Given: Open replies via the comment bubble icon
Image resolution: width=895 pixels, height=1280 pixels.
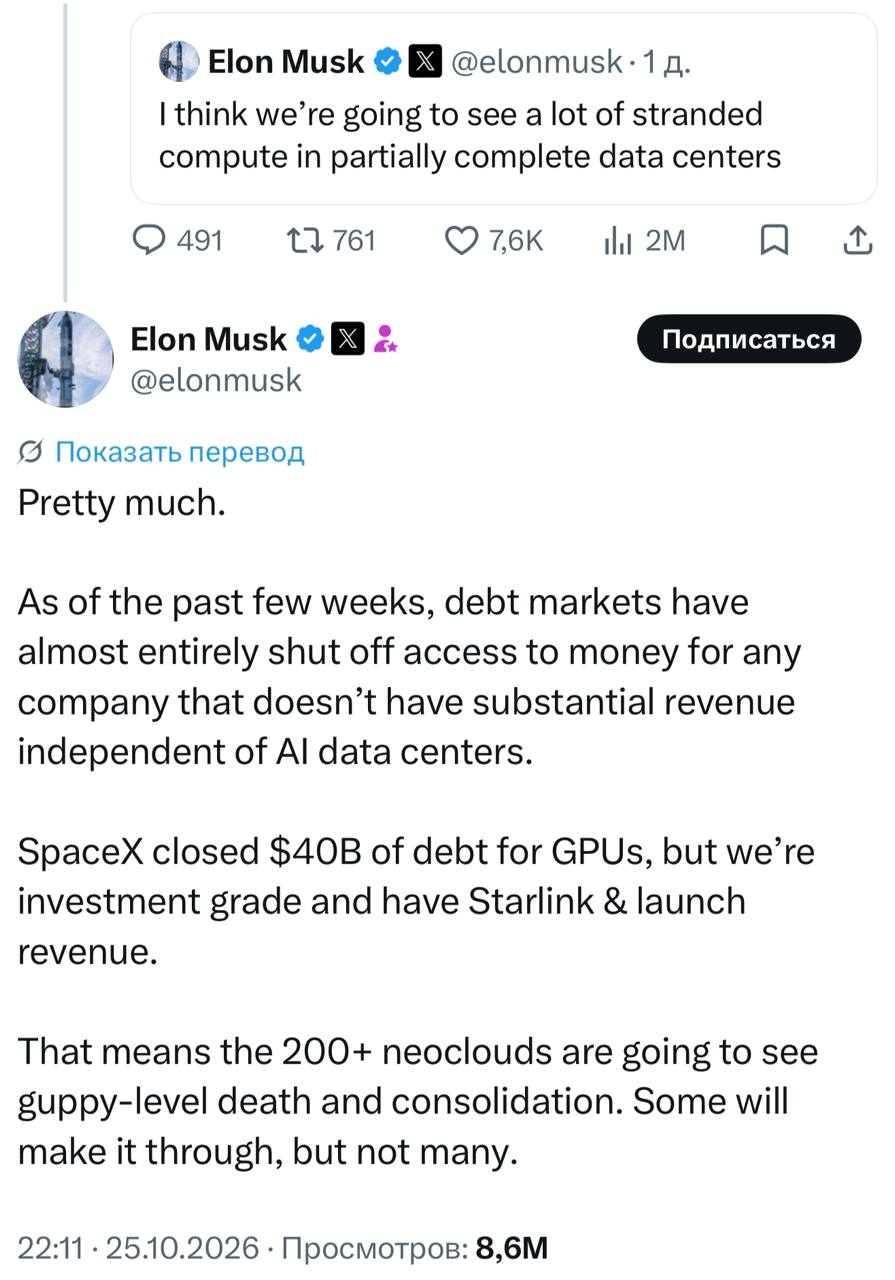Looking at the screenshot, I should 150,240.
